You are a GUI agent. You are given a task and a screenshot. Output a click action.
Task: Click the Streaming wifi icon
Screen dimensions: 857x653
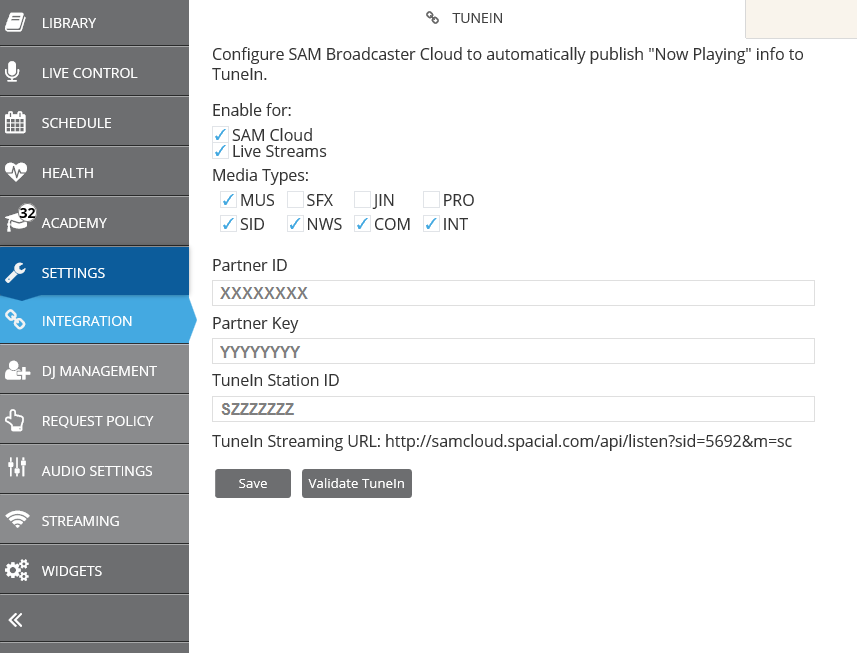17,519
